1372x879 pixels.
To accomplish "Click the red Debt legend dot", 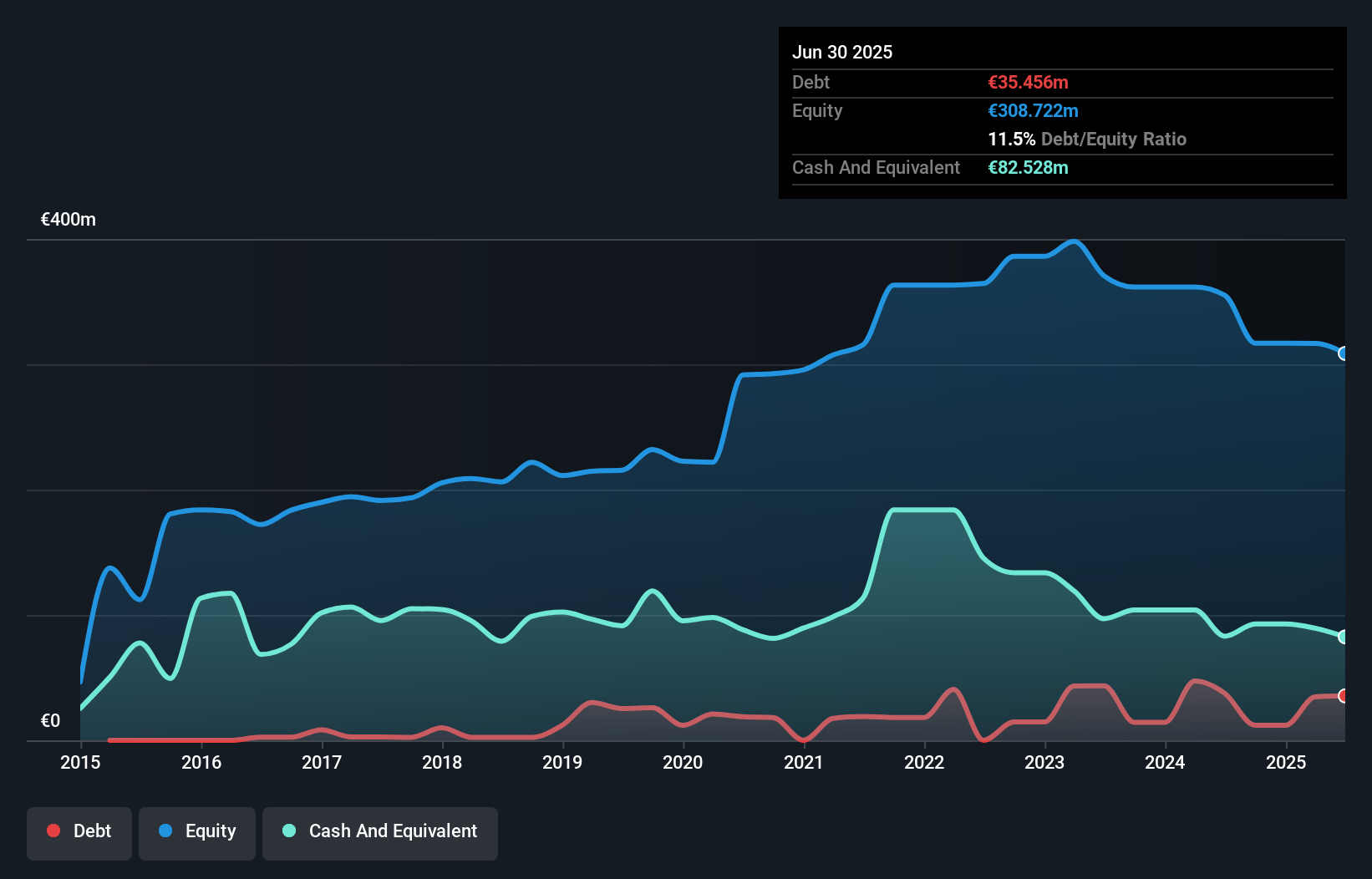I will 53,831.
